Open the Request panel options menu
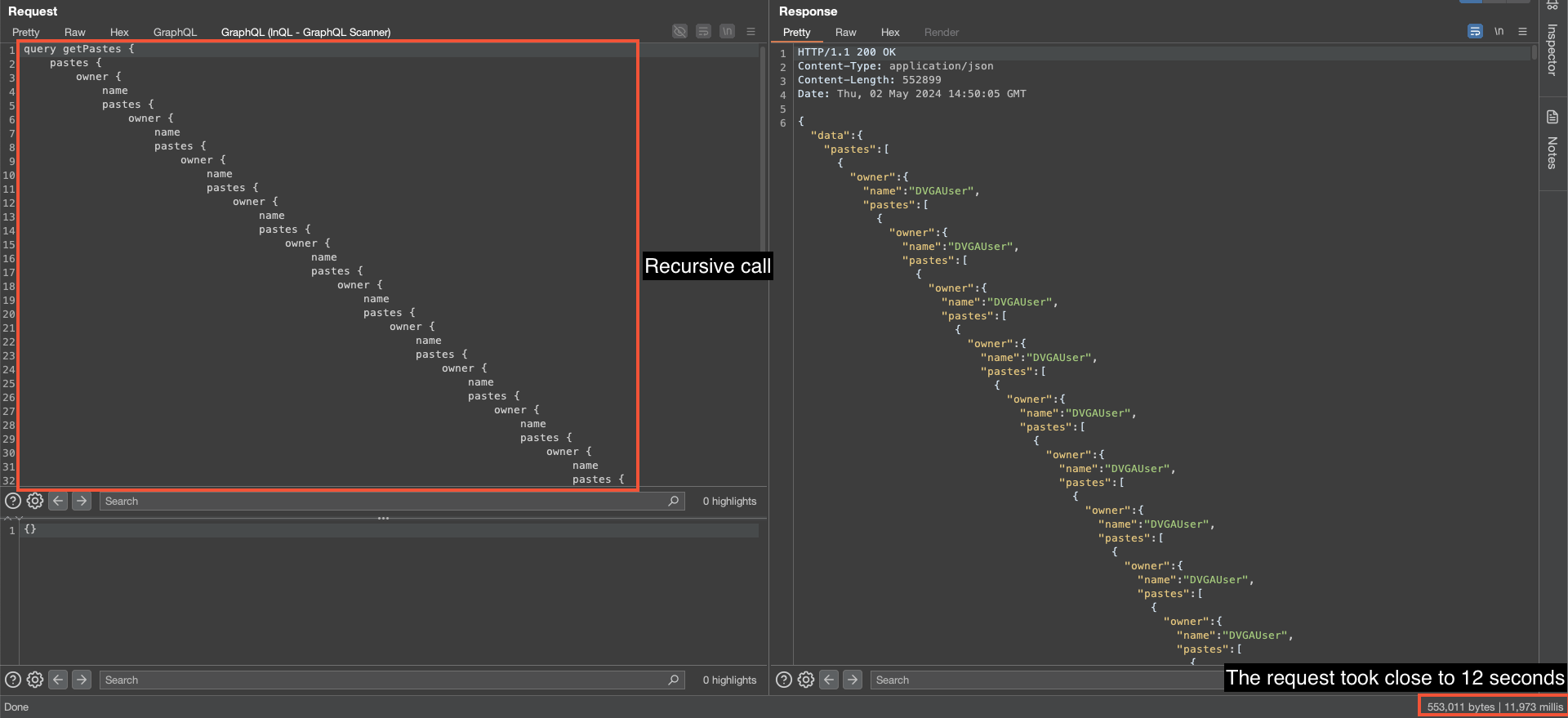This screenshot has width=1568, height=718. [x=751, y=32]
